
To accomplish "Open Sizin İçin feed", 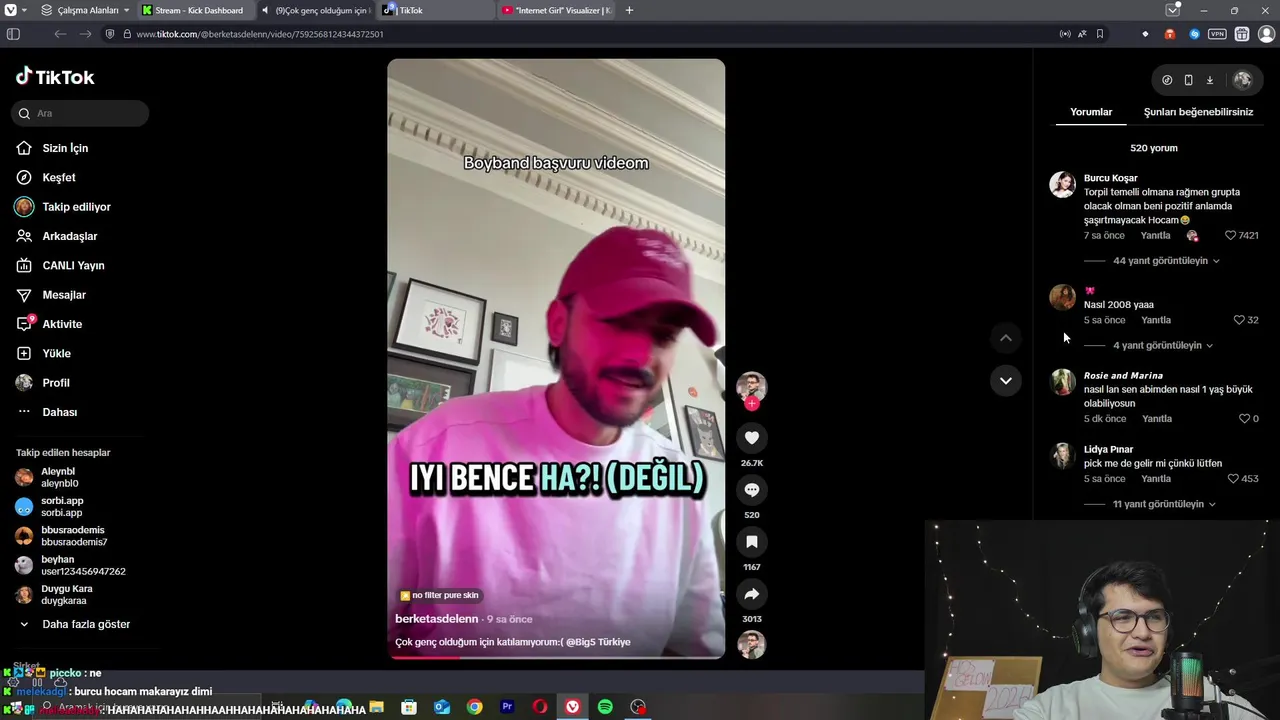I will point(65,148).
